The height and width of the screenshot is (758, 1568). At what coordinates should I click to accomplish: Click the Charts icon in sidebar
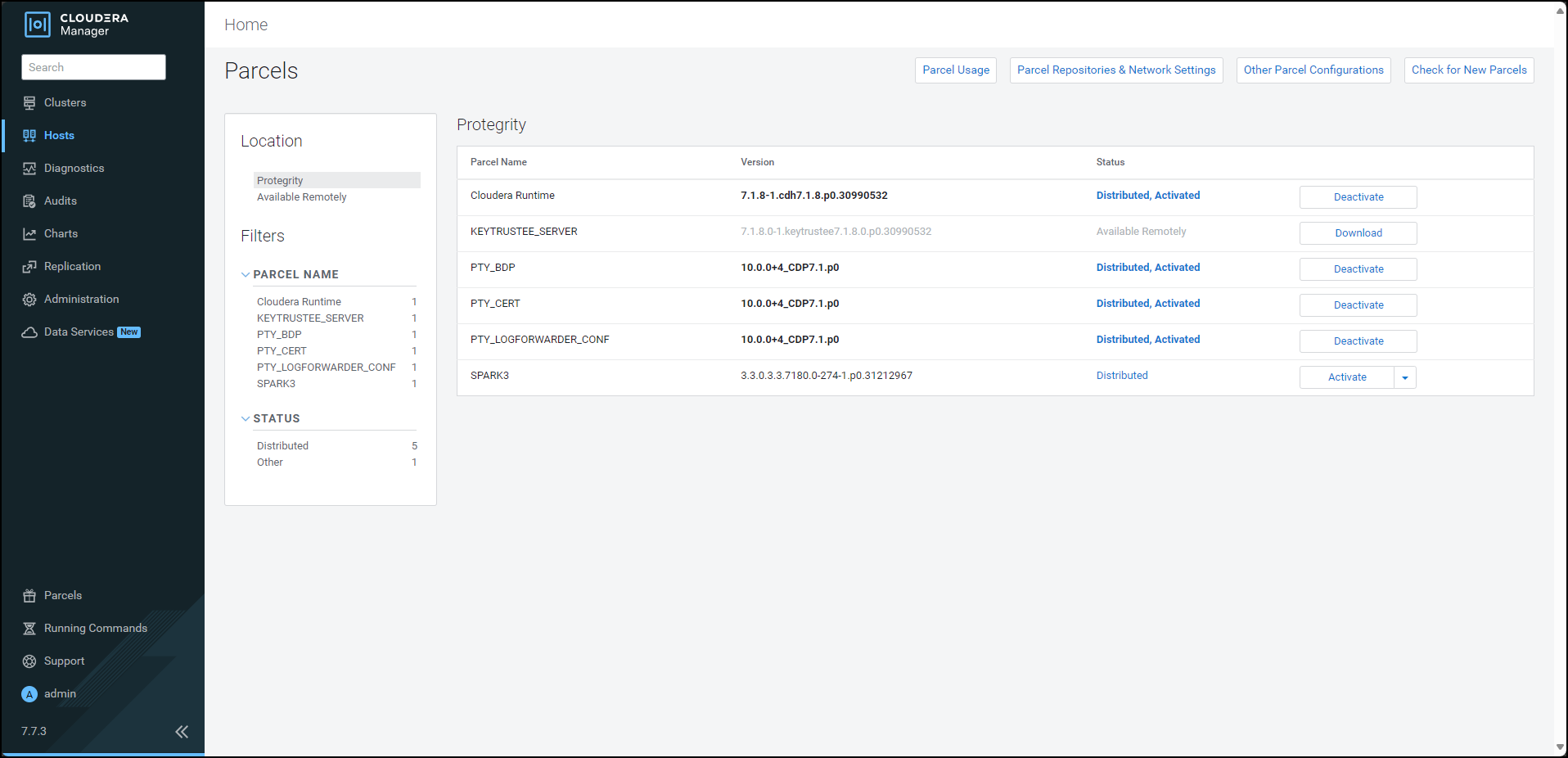[x=29, y=234]
